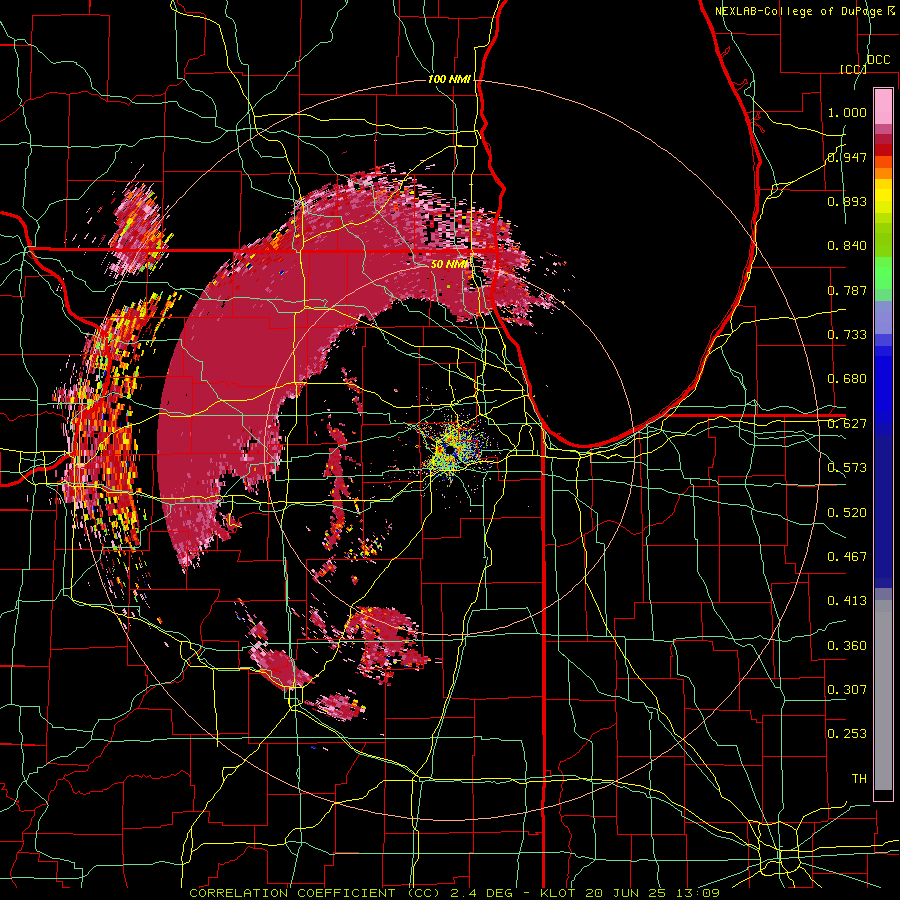Click the radar site center inside the 50 NMI ring
This screenshot has width=900, height=900.
coord(451,449)
